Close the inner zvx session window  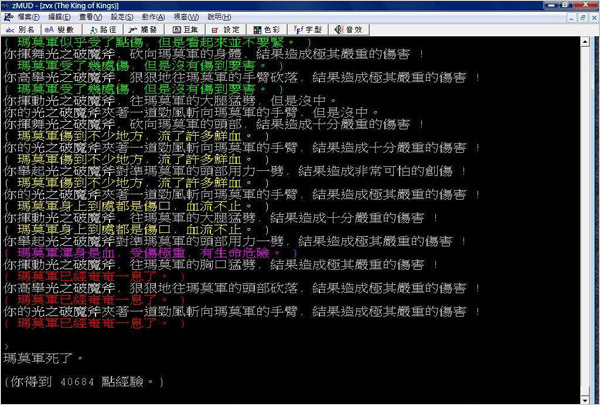[594, 18]
